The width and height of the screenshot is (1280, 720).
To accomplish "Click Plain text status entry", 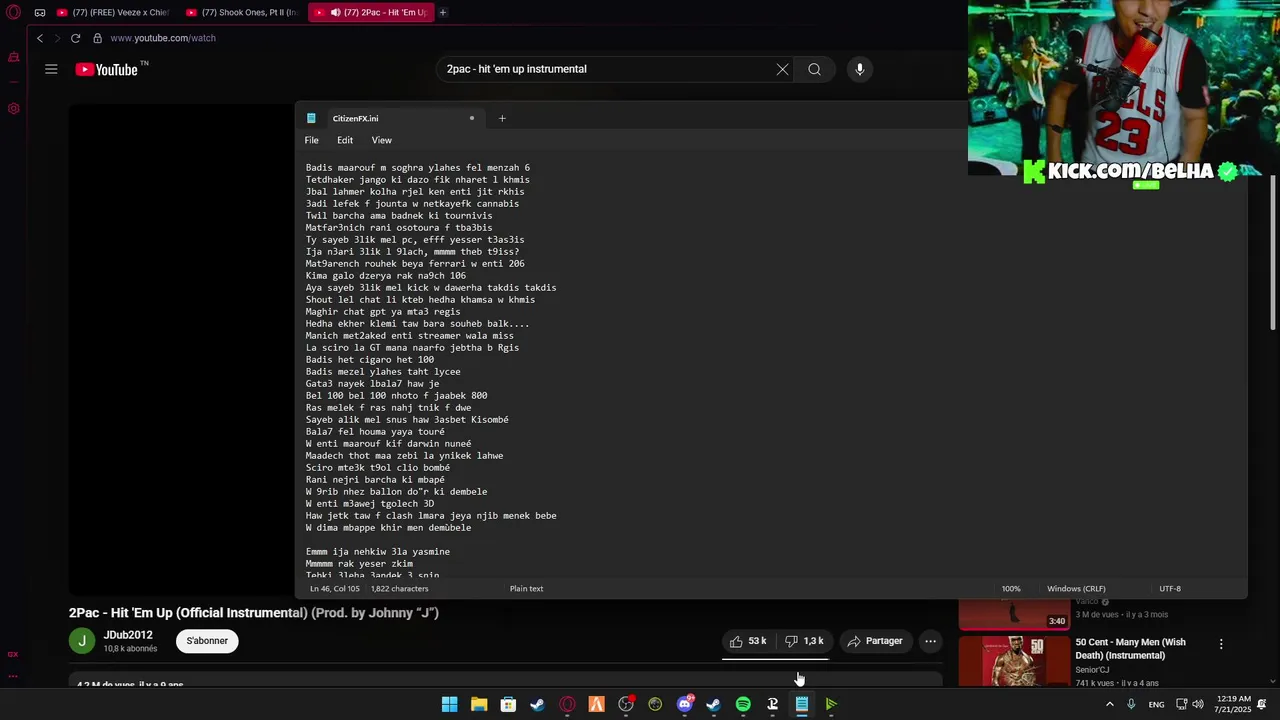I will tap(527, 589).
